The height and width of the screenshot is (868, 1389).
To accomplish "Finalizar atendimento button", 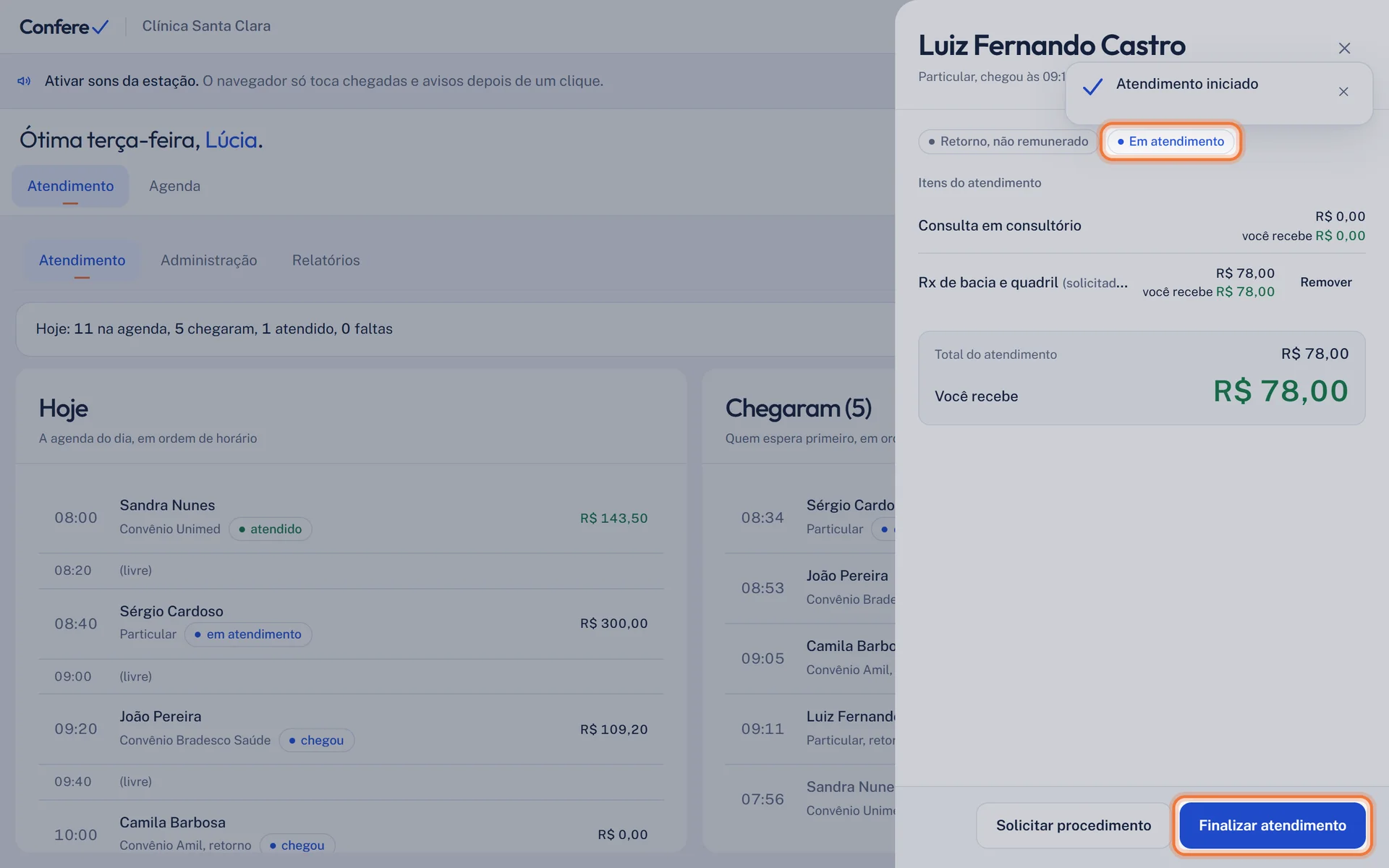I will pos(1272,825).
